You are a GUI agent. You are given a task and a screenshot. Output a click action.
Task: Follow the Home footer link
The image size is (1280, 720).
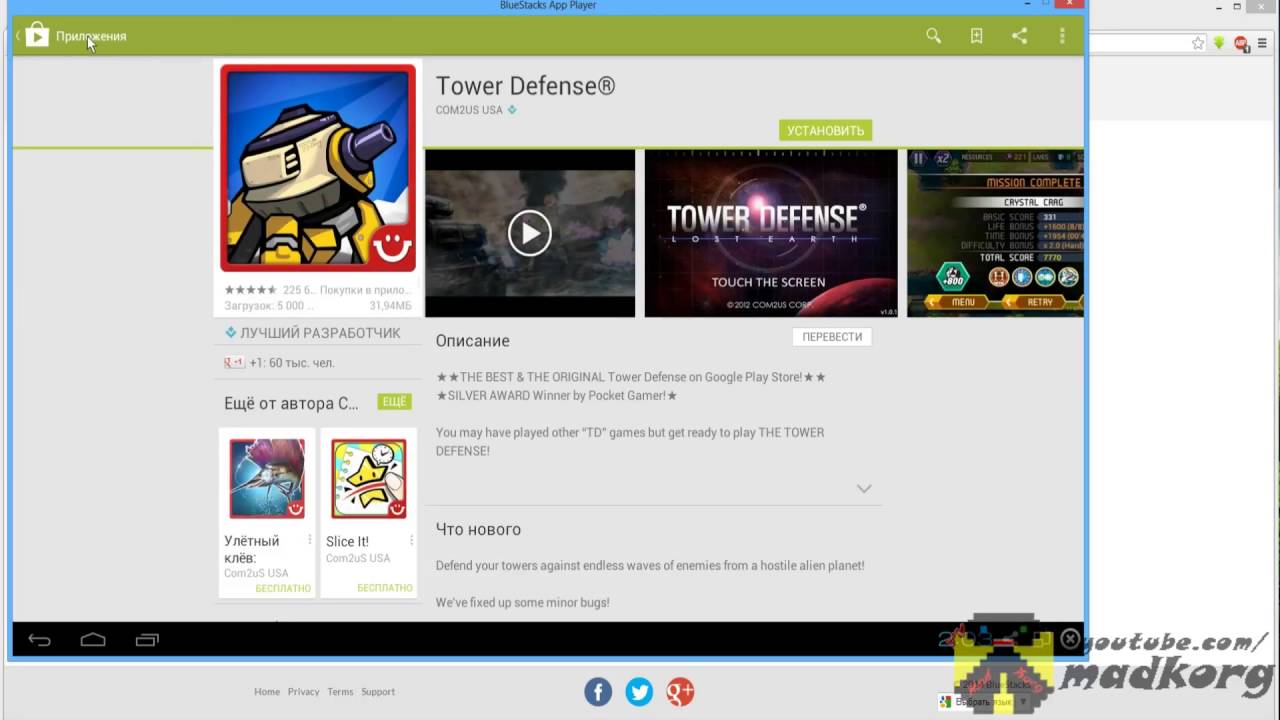[267, 692]
